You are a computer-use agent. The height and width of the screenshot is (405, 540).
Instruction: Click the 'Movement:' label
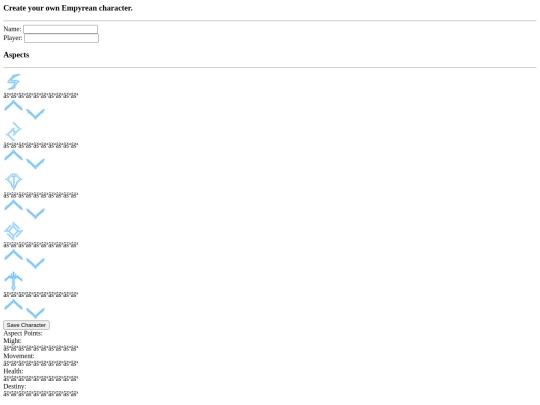[19, 356]
